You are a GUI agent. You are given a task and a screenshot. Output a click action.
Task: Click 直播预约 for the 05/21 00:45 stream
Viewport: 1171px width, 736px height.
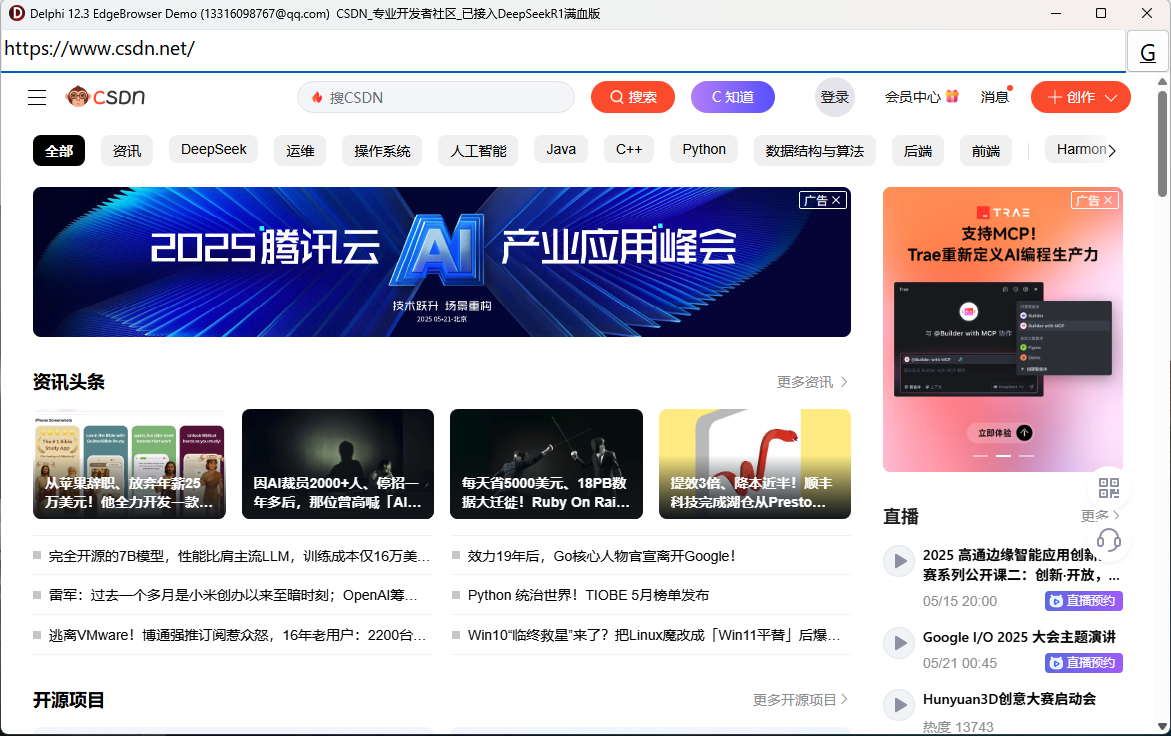pyautogui.click(x=1084, y=663)
